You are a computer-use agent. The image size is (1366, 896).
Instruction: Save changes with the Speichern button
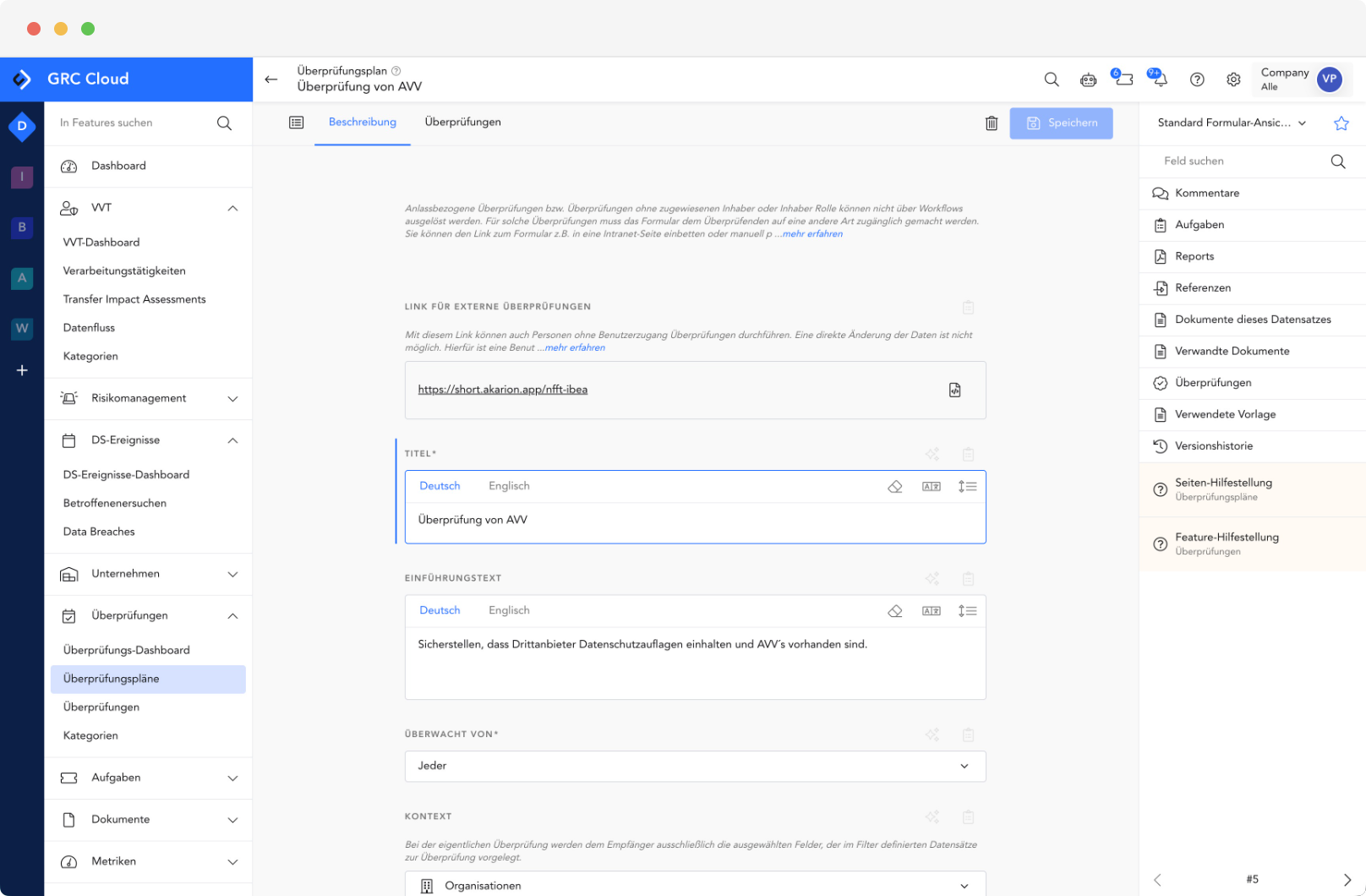tap(1061, 123)
